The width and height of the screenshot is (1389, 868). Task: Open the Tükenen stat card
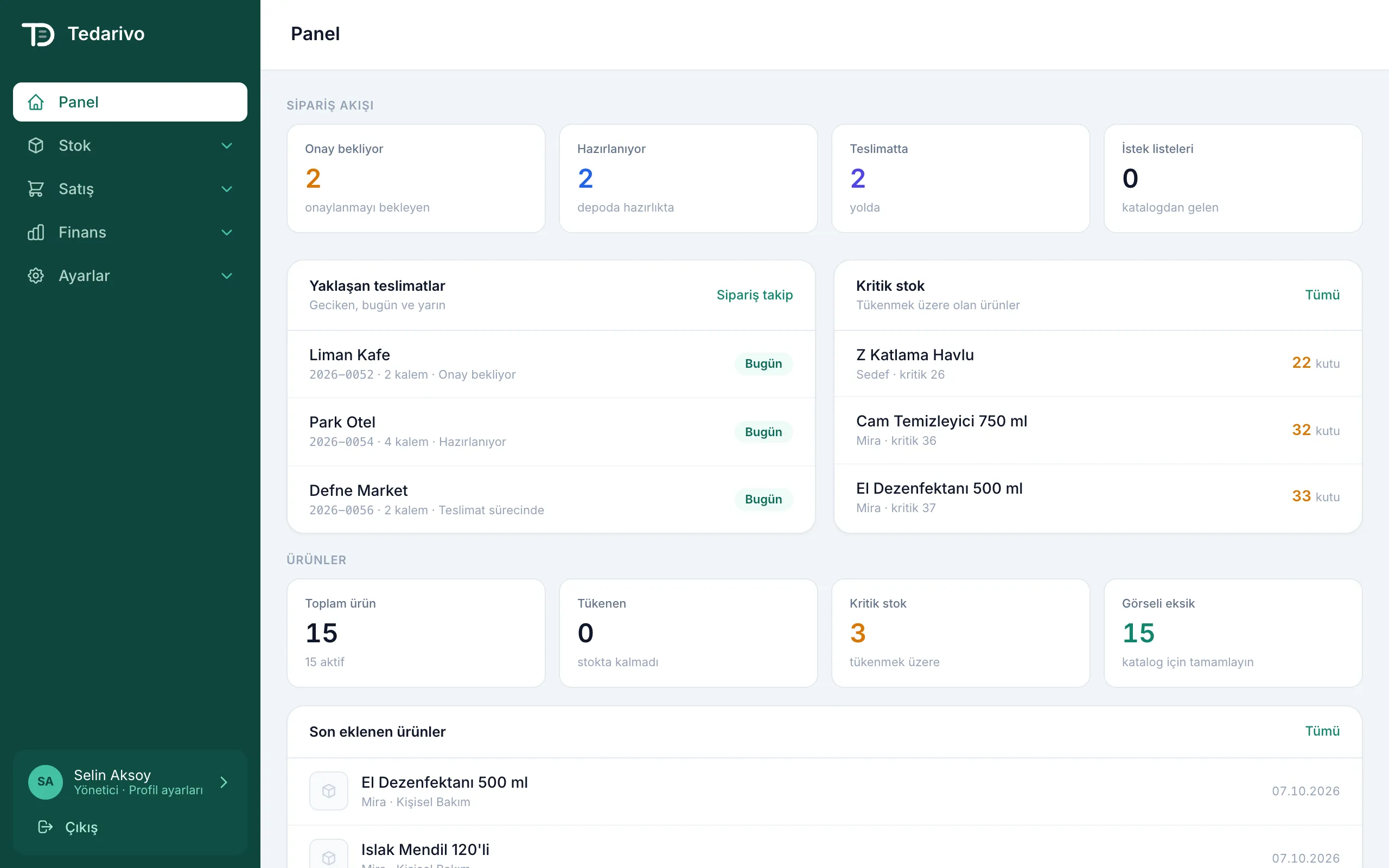[688, 633]
